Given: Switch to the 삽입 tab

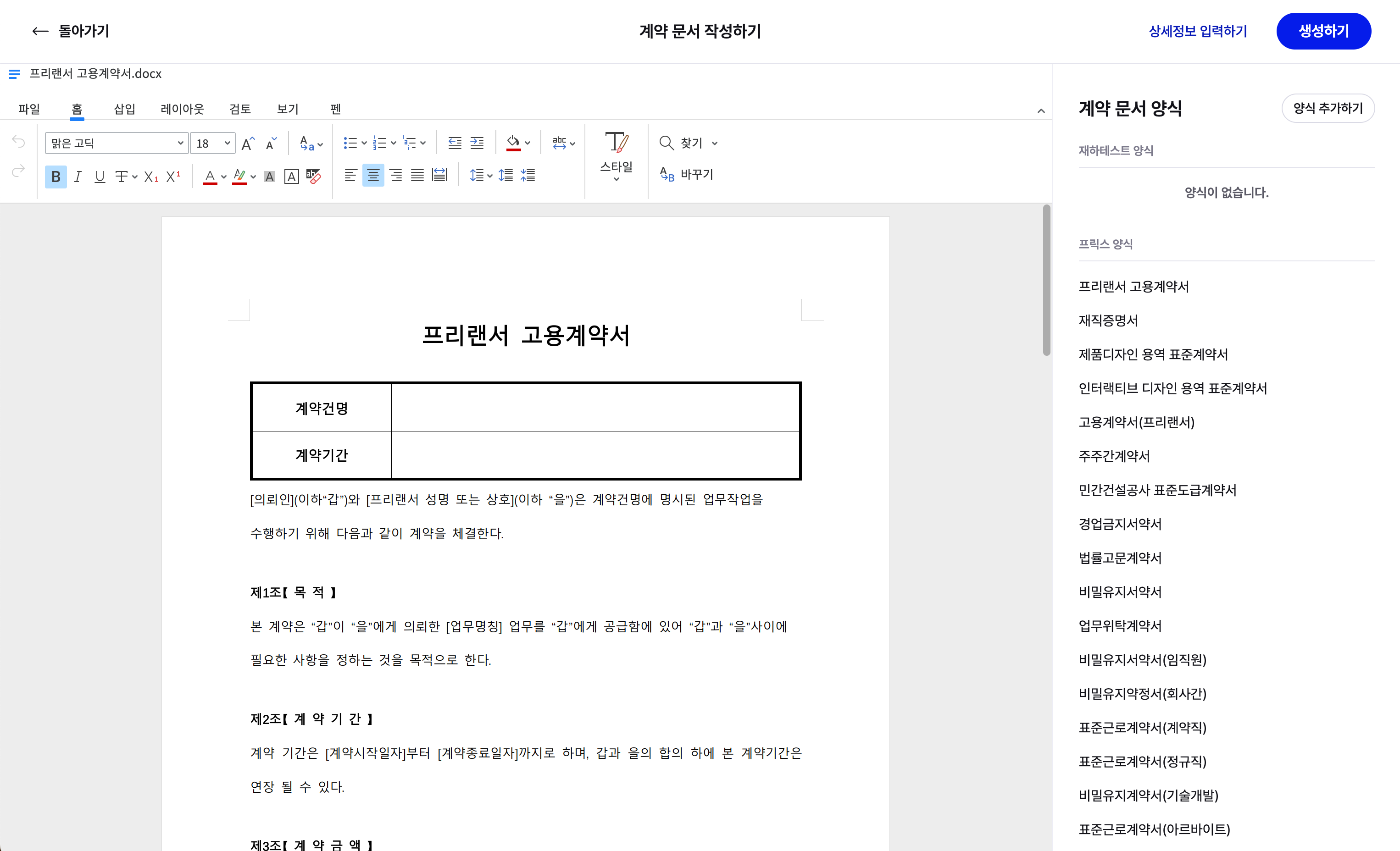Looking at the screenshot, I should (124, 109).
